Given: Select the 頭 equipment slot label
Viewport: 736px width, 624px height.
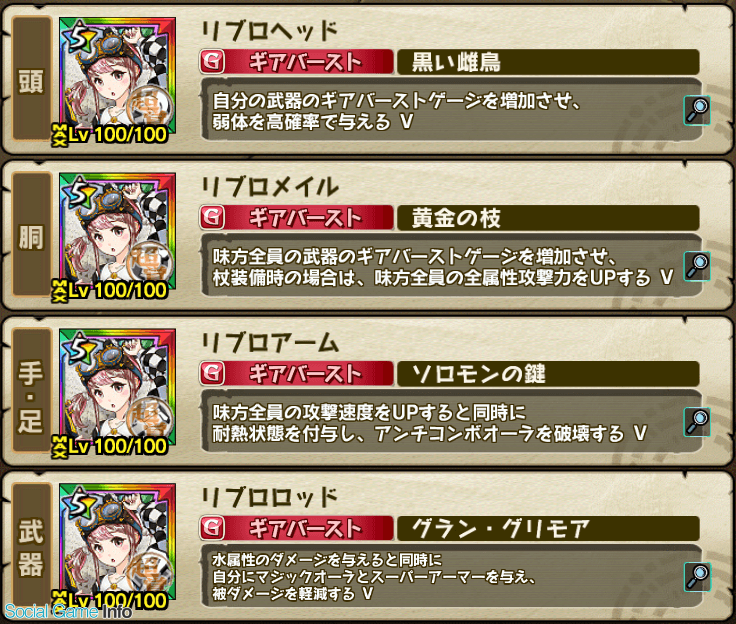Looking at the screenshot, I should click(31, 78).
